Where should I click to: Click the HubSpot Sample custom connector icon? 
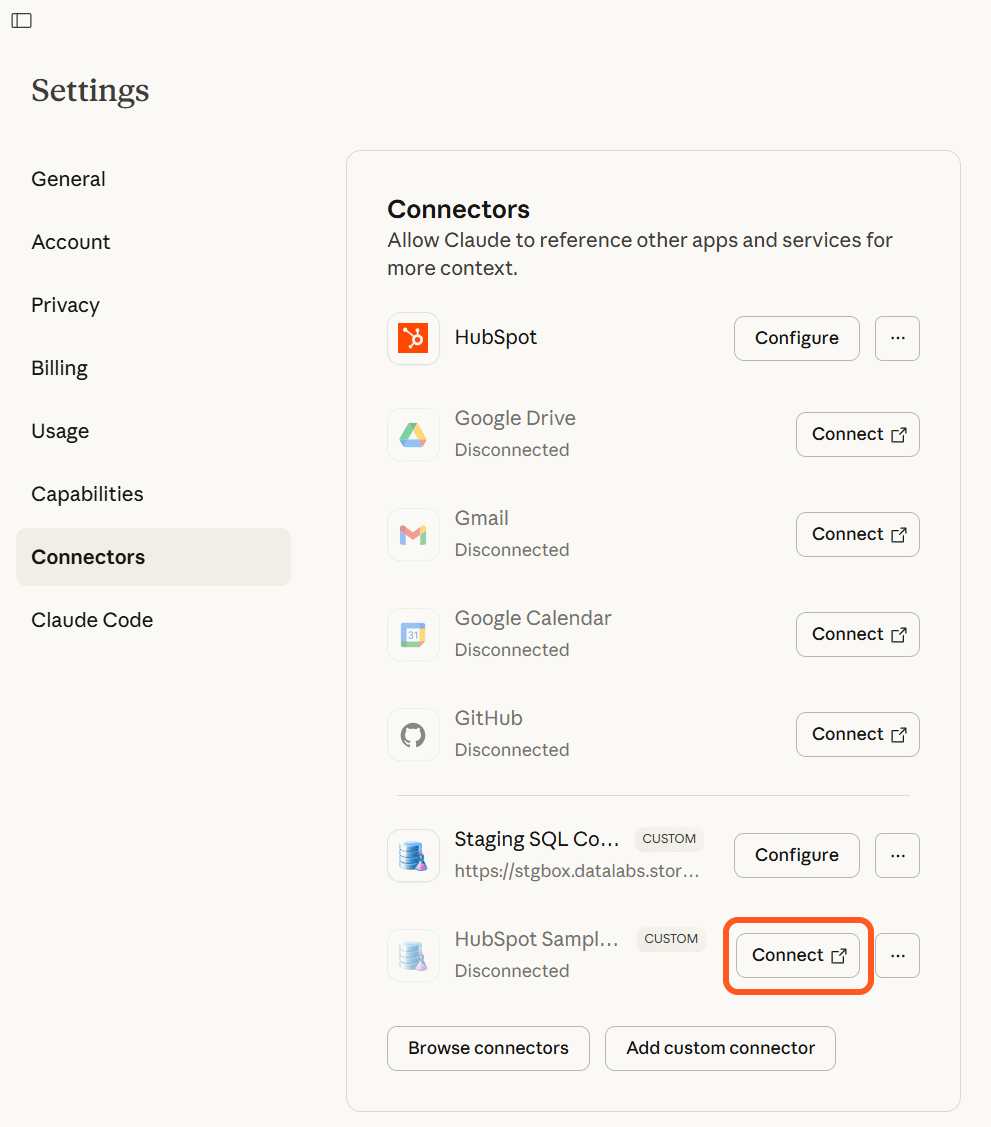(413, 955)
